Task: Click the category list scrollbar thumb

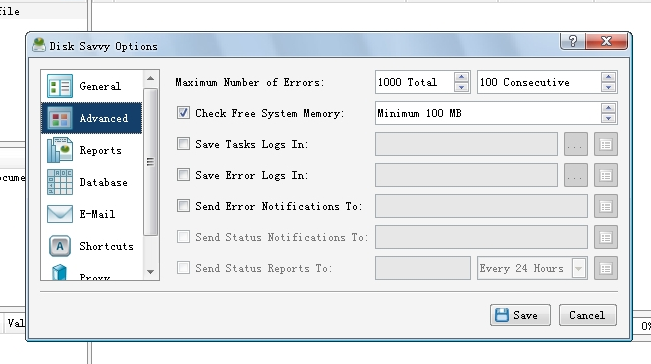Action: point(150,162)
